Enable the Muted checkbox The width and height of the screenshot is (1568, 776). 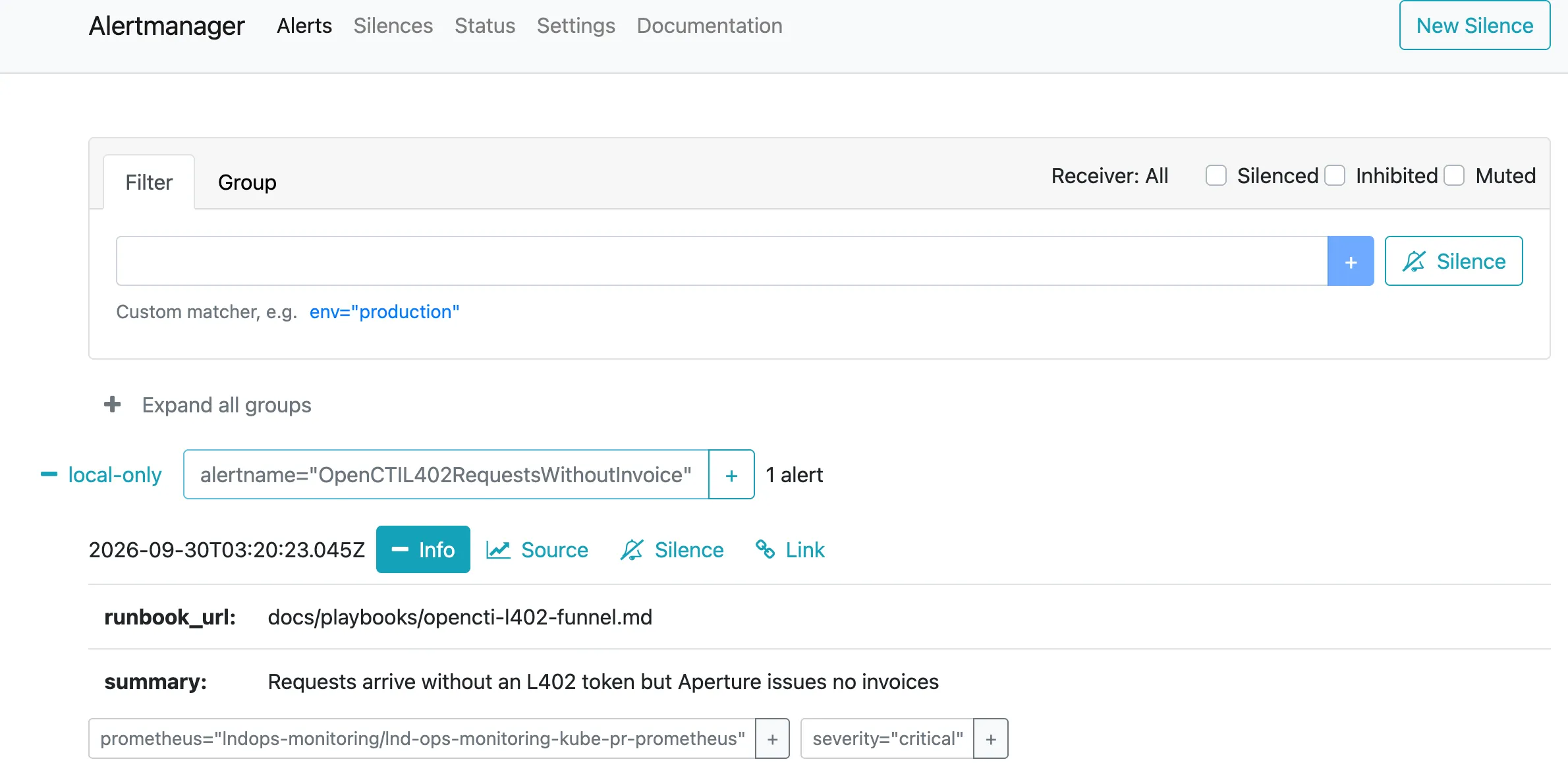click(x=1454, y=176)
